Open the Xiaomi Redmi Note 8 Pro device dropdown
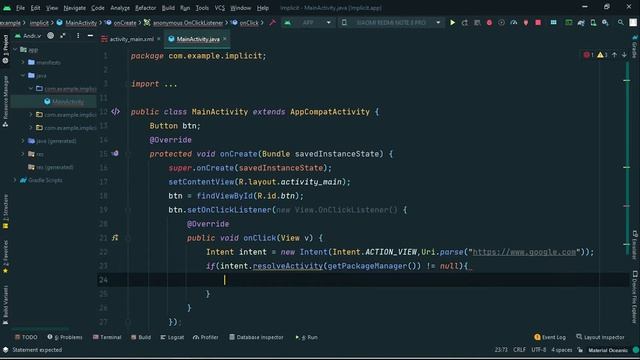This screenshot has height=360, width=640. pyautogui.click(x=390, y=22)
